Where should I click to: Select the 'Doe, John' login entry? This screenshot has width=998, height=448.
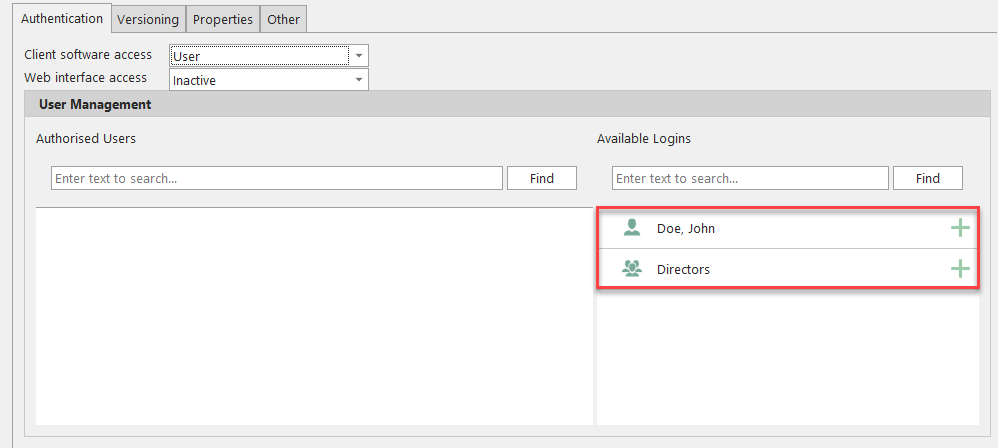(x=686, y=229)
